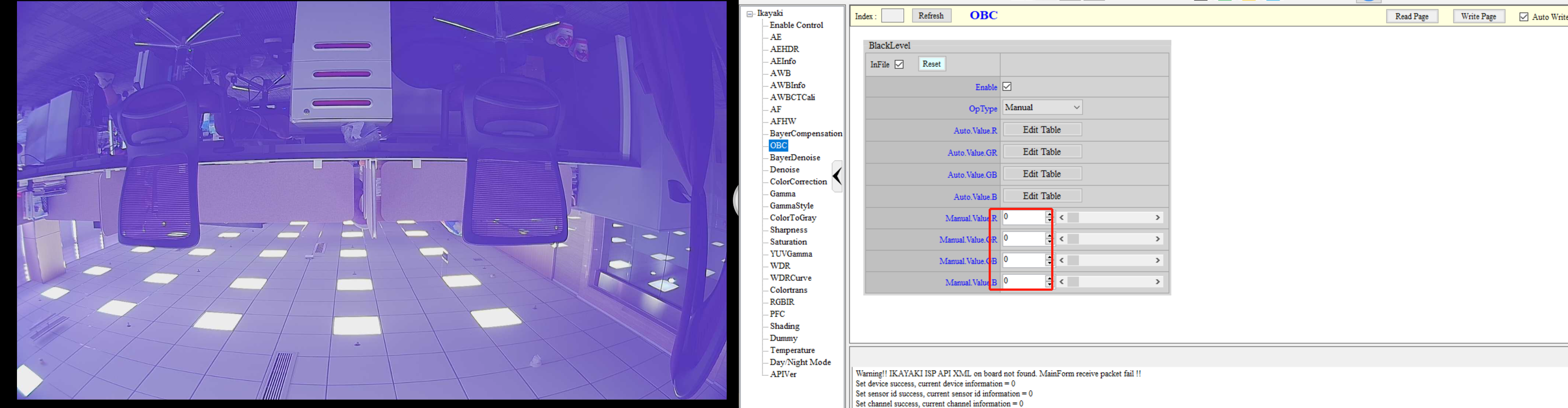Select Saturation in the tree

[x=789, y=242]
